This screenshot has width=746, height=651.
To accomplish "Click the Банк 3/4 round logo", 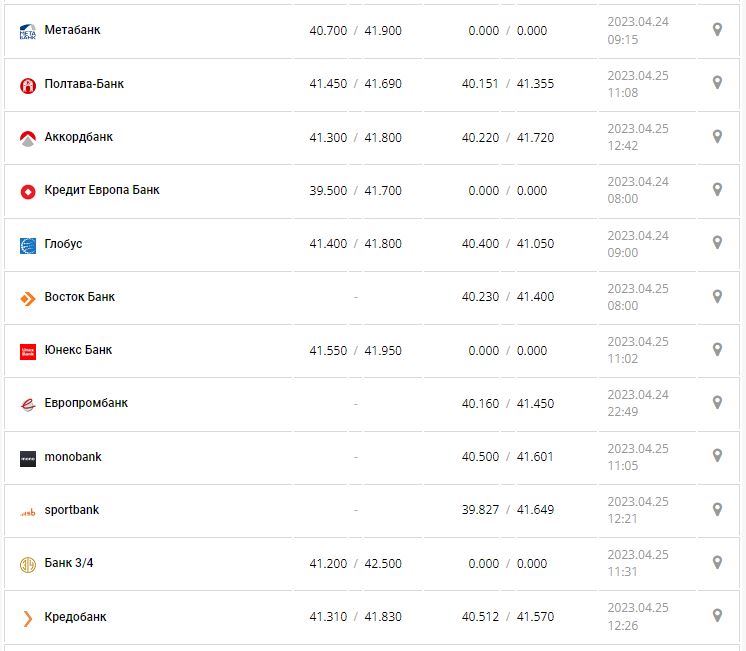I will click(x=28, y=564).
